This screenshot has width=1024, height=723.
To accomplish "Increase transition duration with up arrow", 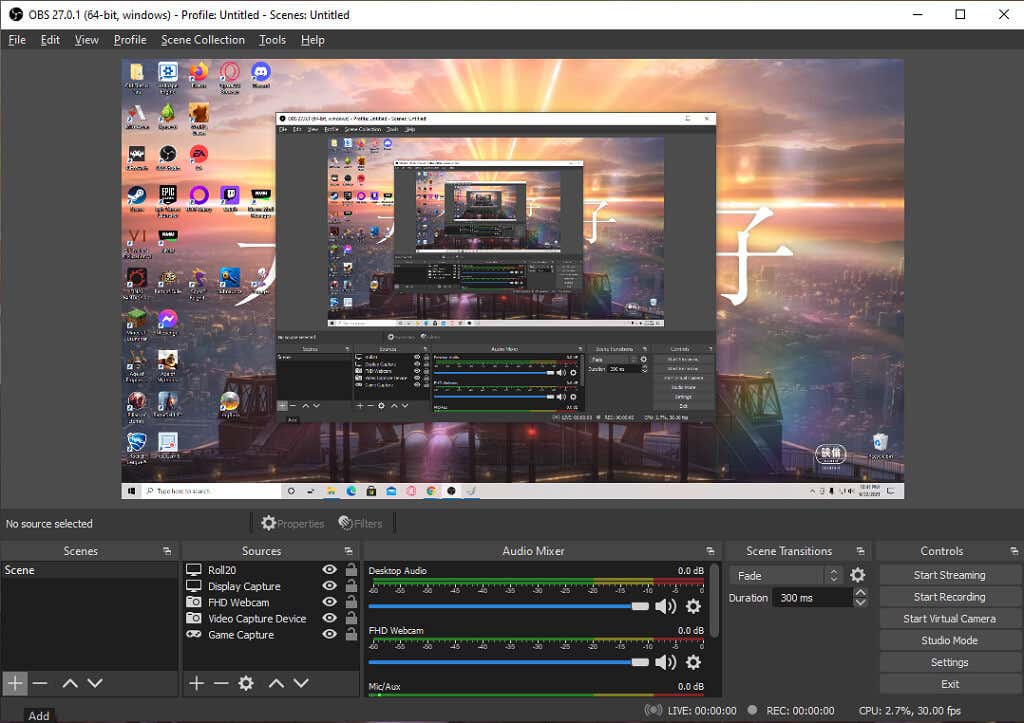I will [860, 593].
